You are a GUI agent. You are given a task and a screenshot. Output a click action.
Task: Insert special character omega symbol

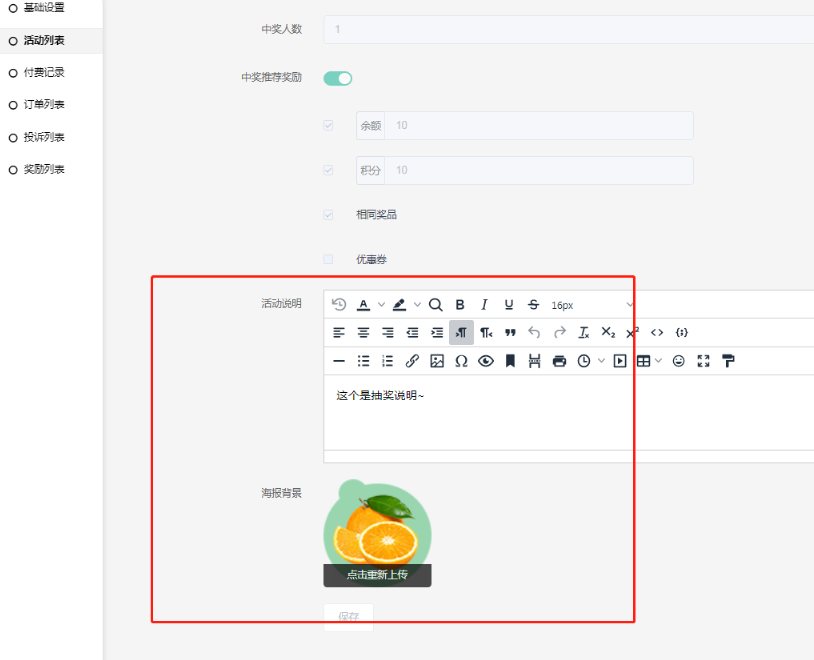[461, 361]
